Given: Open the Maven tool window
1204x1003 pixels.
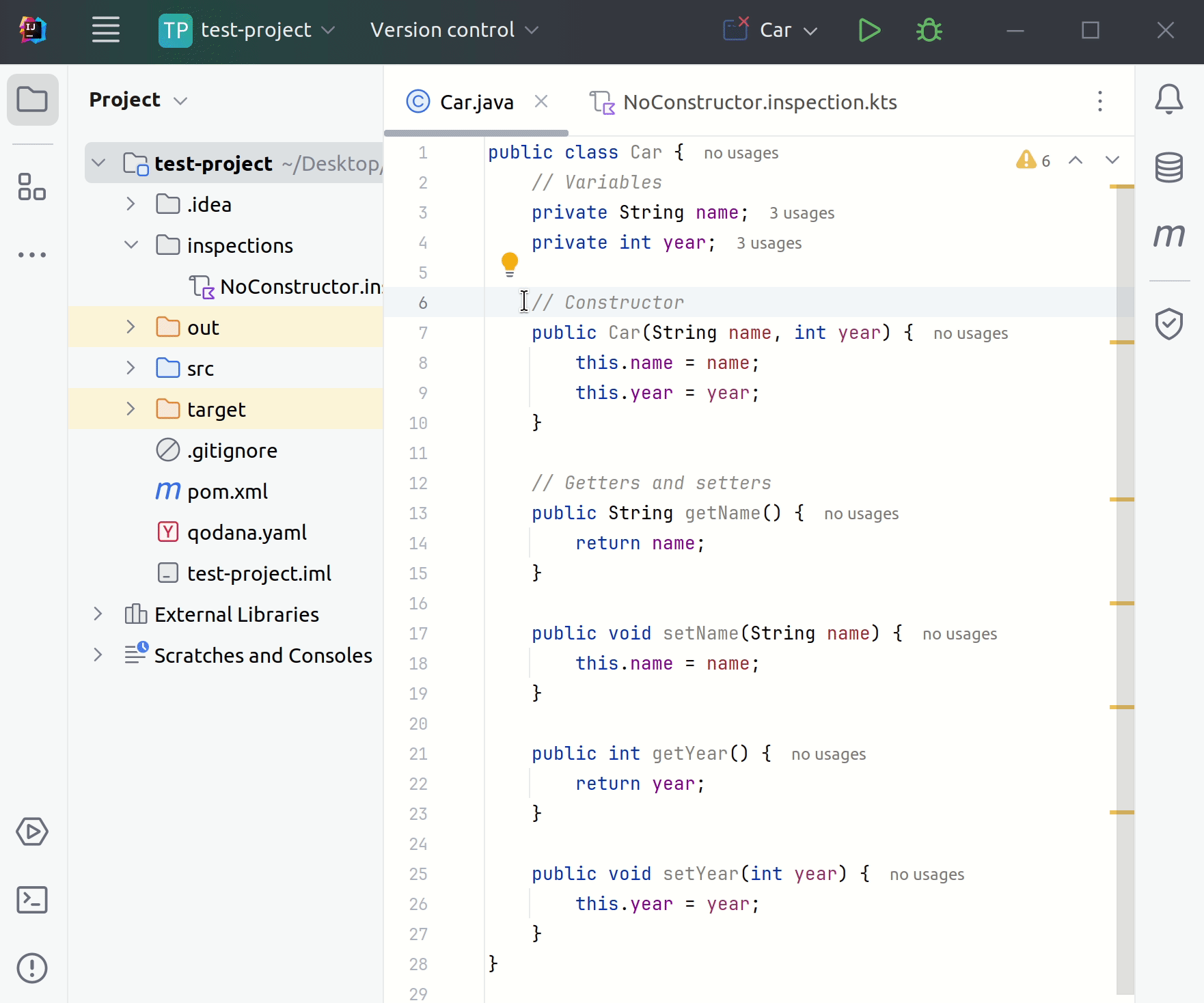Looking at the screenshot, I should coord(1168,236).
